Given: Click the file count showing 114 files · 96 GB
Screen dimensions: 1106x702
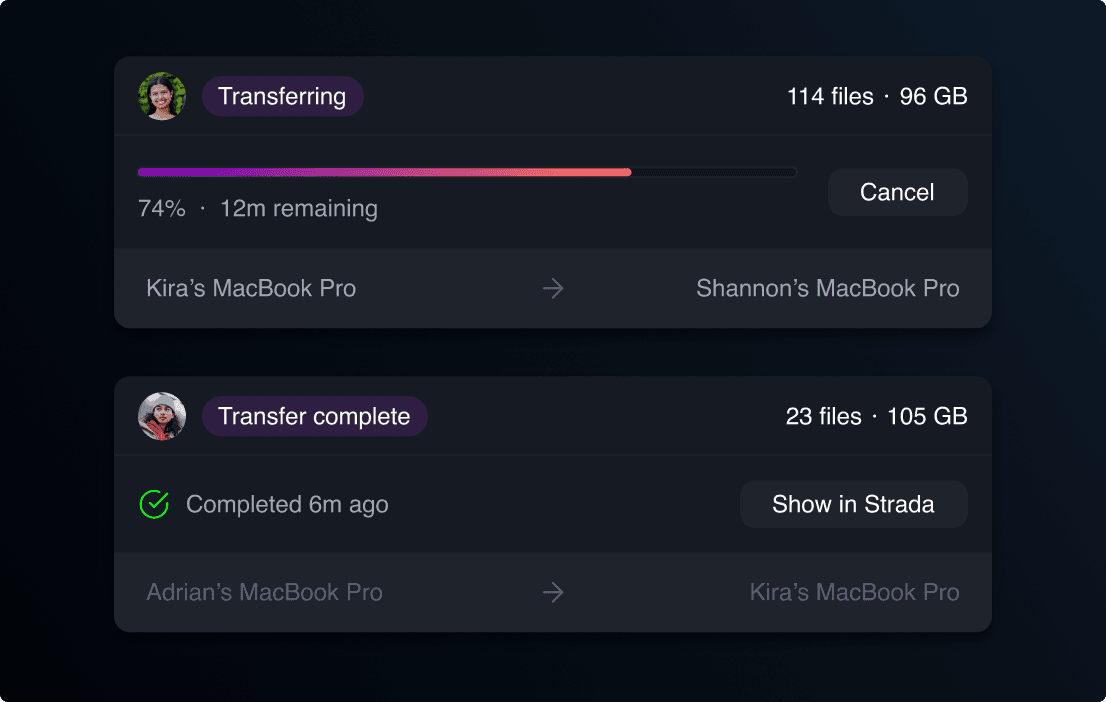Looking at the screenshot, I should click(x=877, y=96).
